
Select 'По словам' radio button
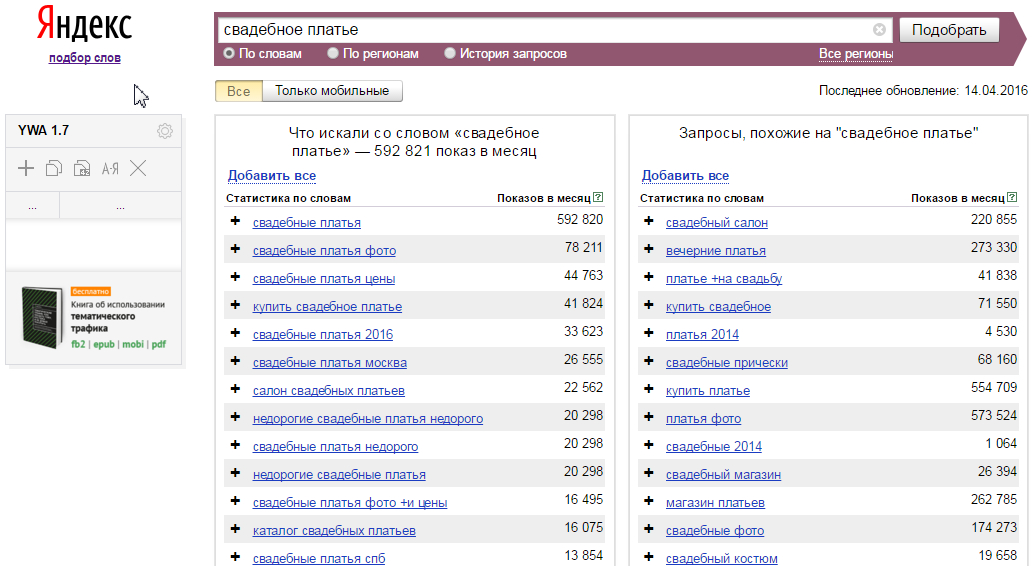(x=229, y=53)
